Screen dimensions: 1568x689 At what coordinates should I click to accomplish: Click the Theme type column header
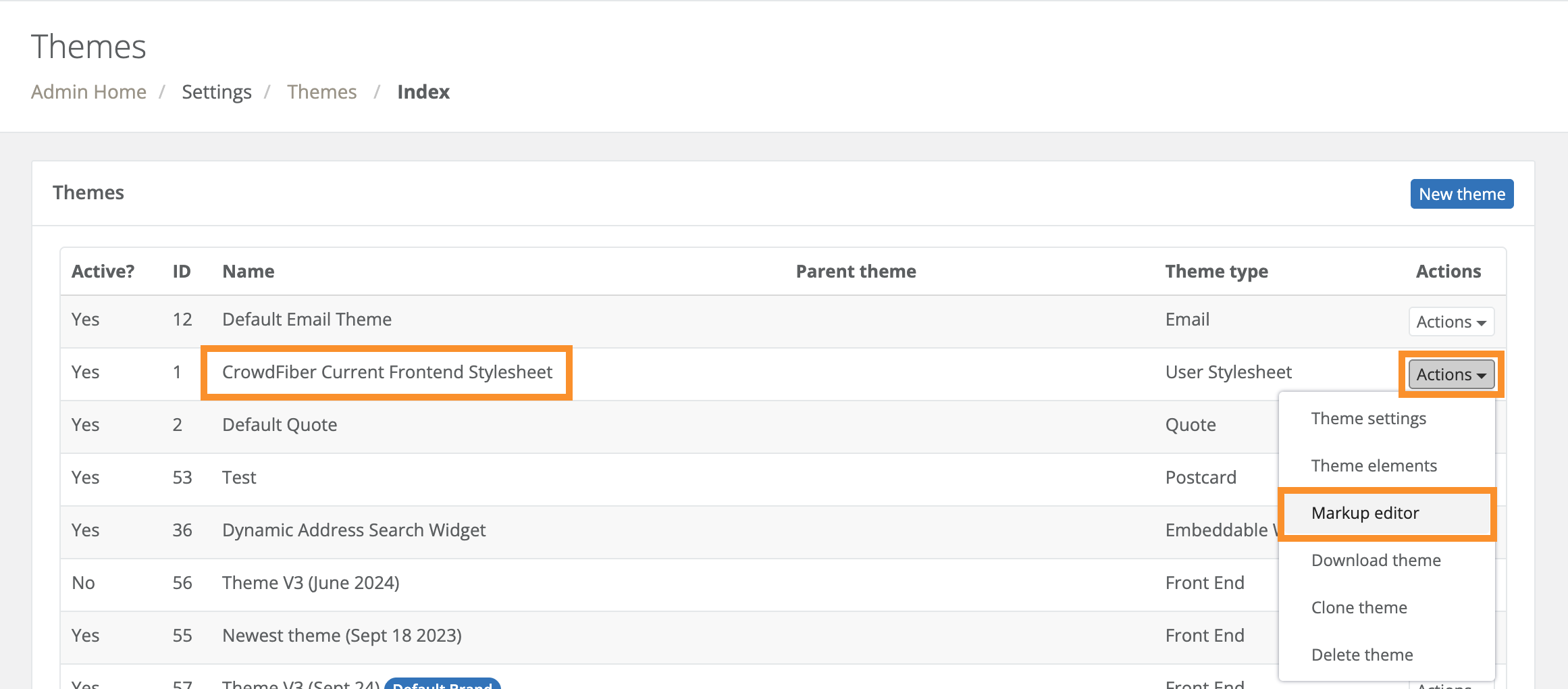pos(1216,272)
